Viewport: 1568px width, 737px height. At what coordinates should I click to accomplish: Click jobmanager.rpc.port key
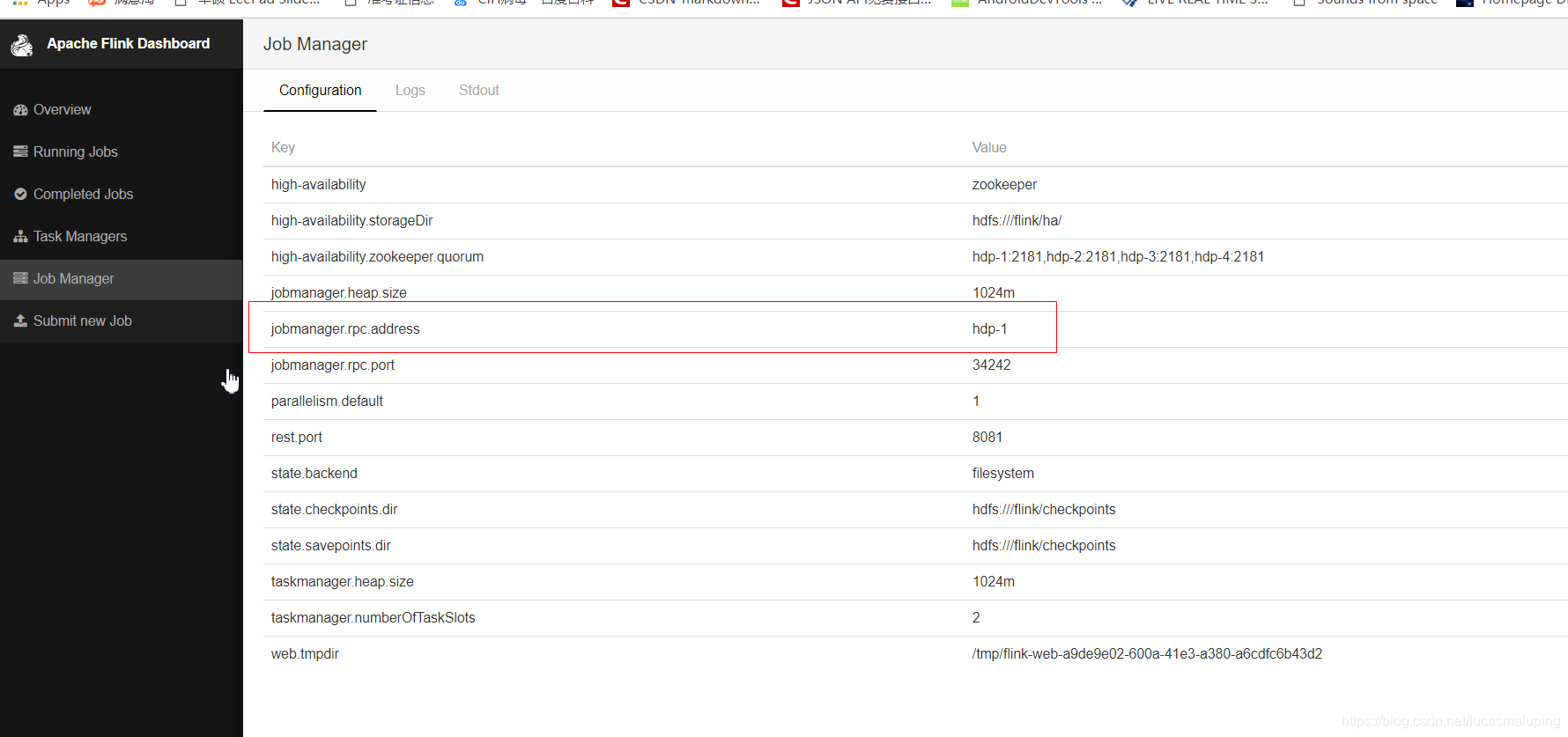(333, 365)
